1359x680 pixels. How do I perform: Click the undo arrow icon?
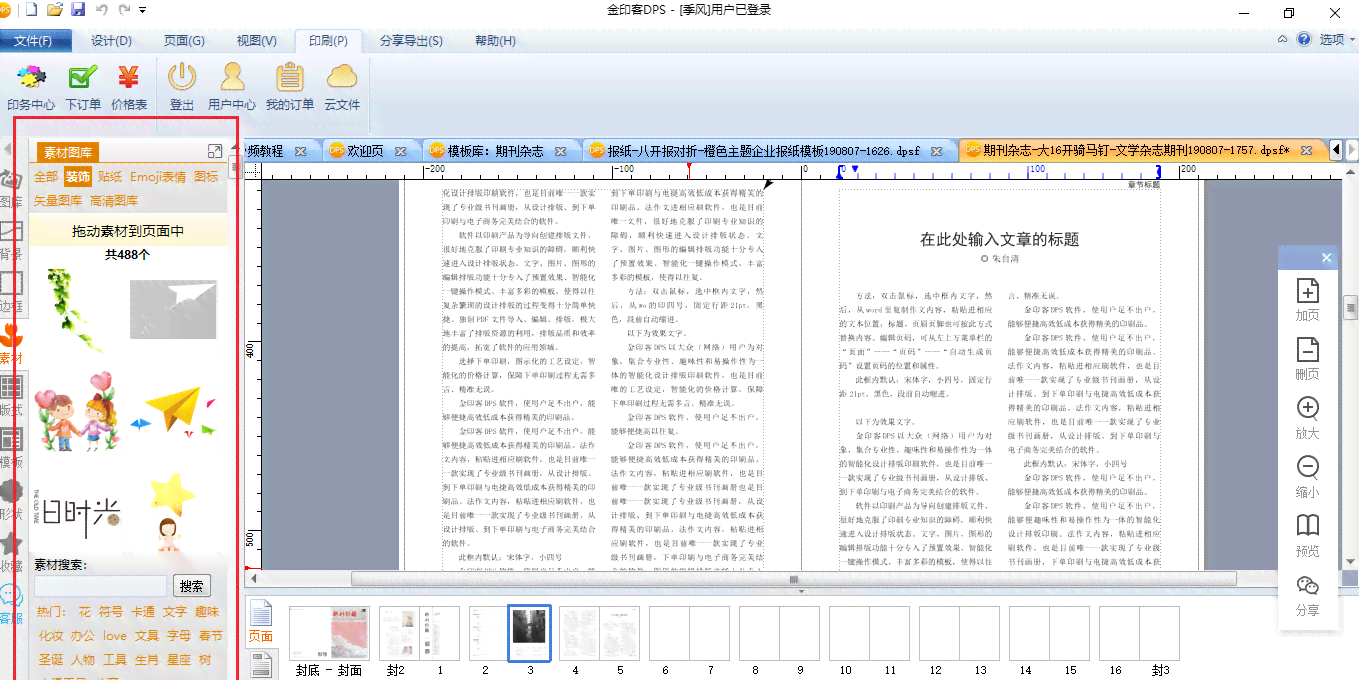(x=101, y=10)
